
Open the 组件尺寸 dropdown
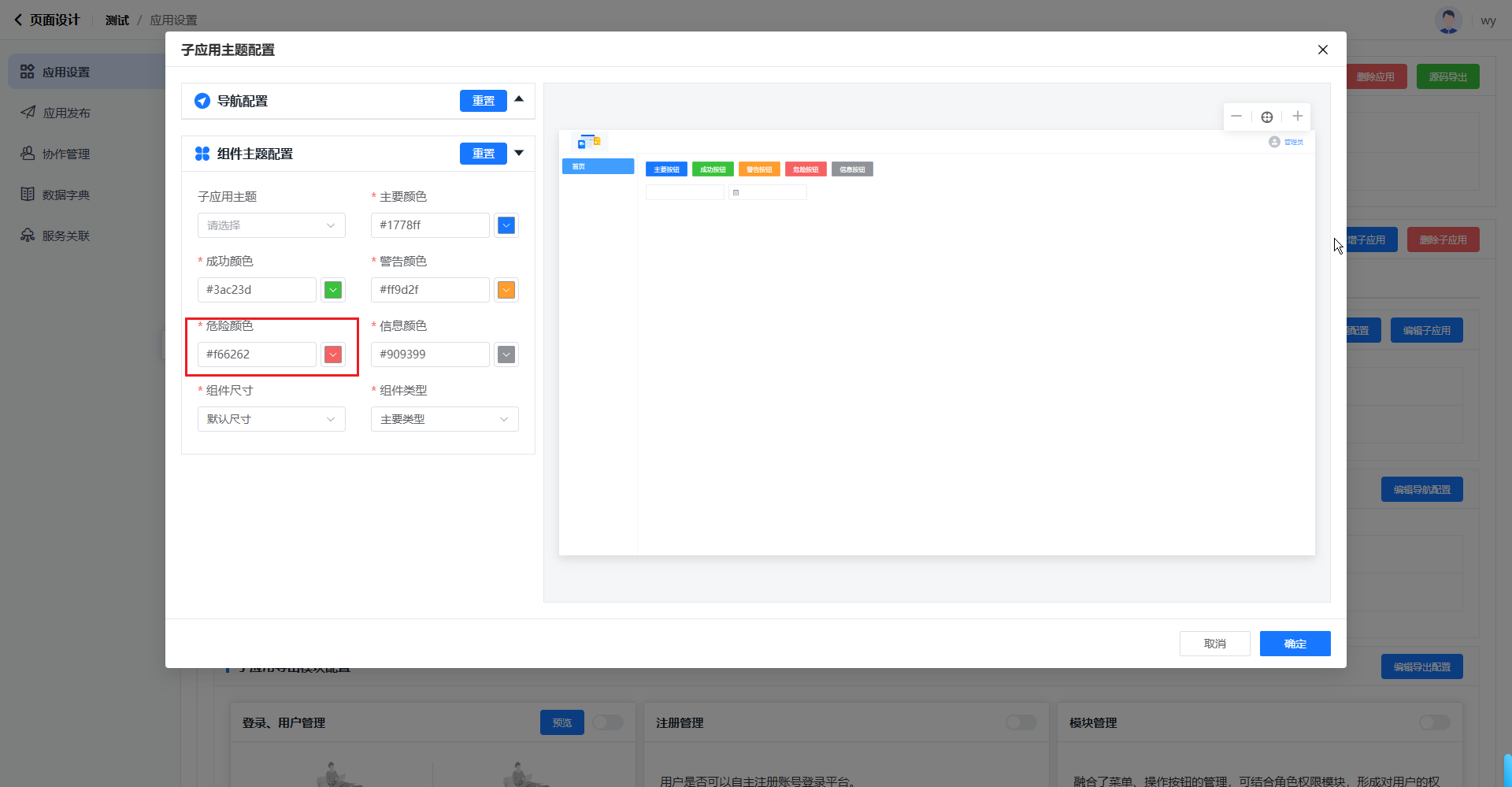click(x=271, y=419)
